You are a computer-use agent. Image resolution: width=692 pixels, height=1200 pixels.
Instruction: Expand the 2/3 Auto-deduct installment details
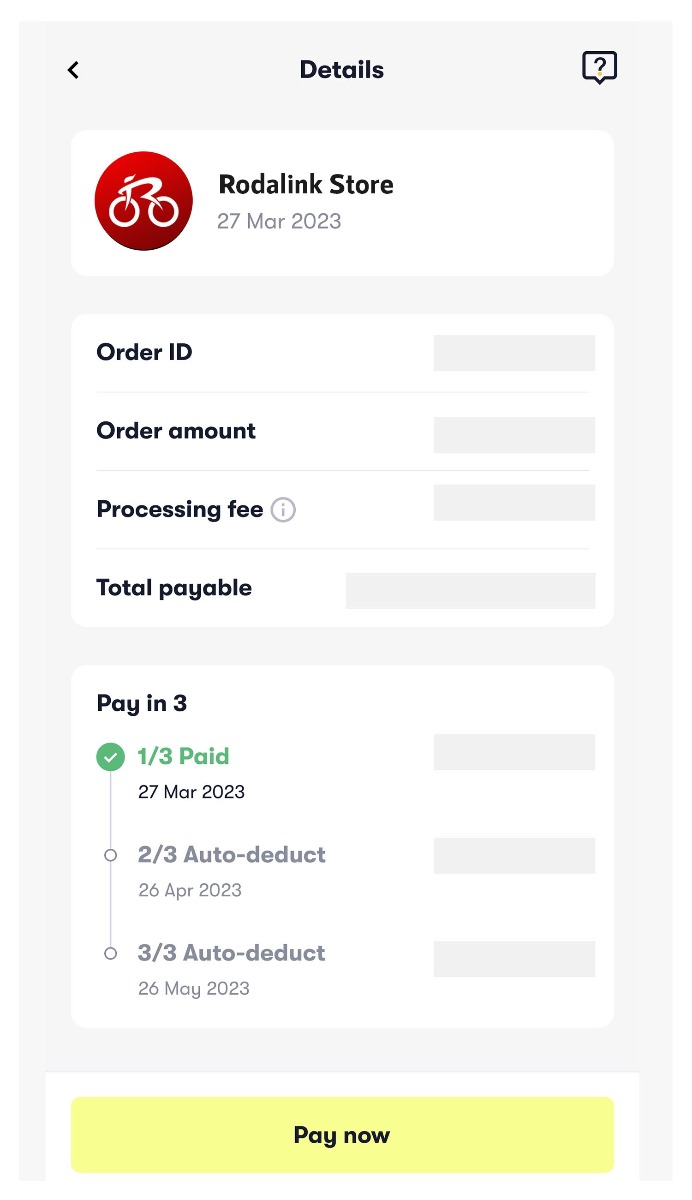(231, 855)
